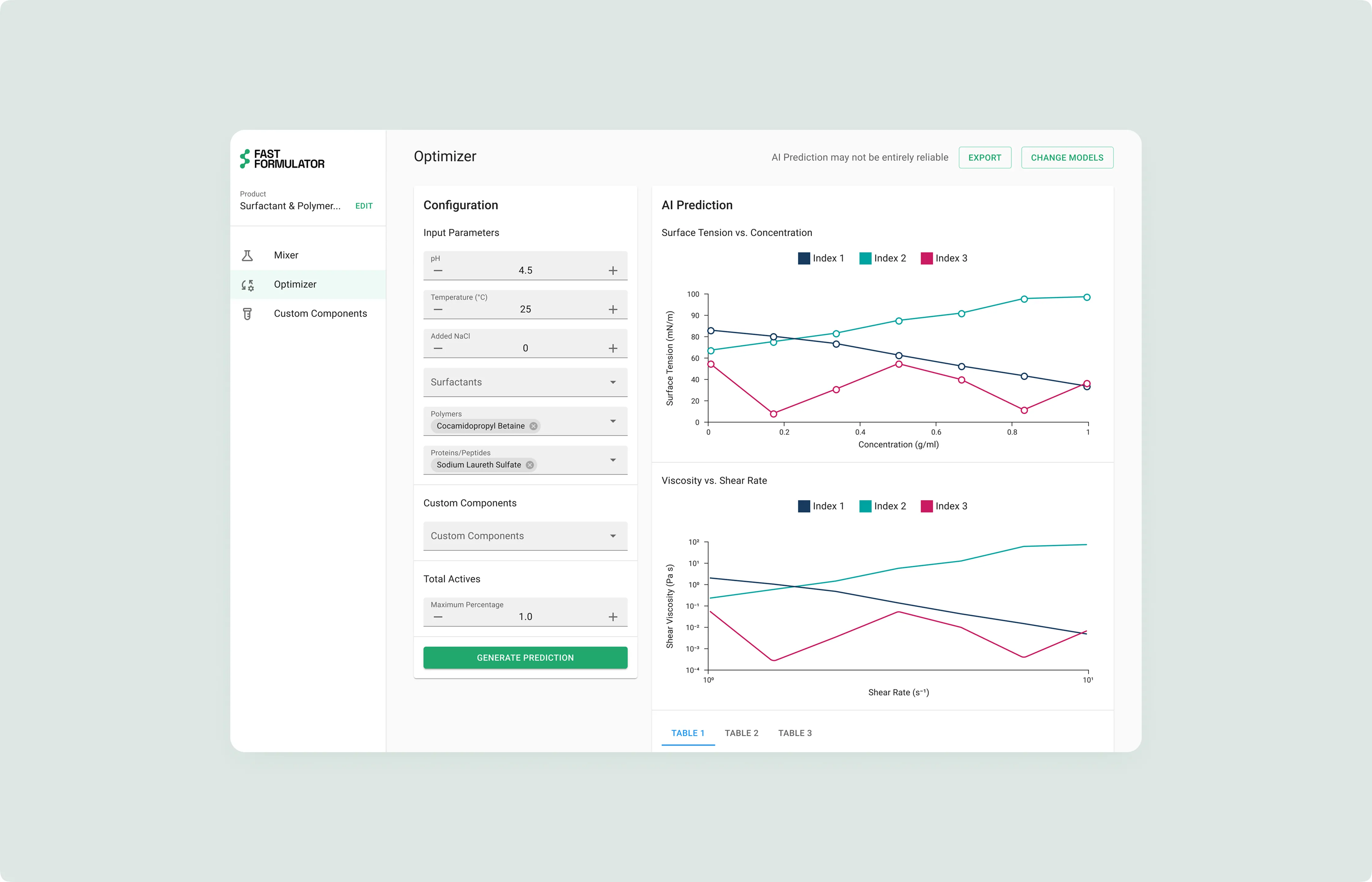Click the Export button

click(x=984, y=157)
